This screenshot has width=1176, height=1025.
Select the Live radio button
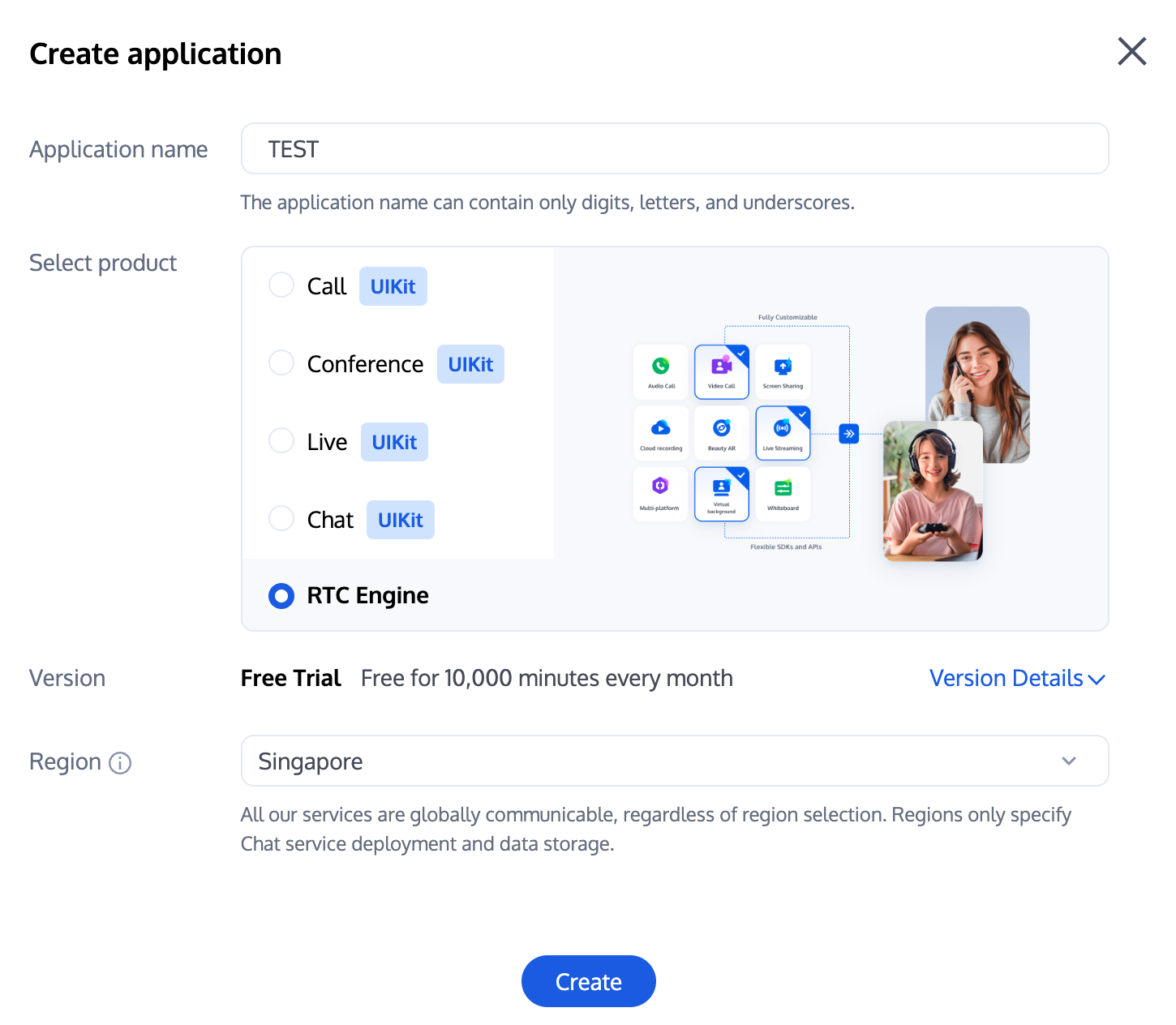281,441
